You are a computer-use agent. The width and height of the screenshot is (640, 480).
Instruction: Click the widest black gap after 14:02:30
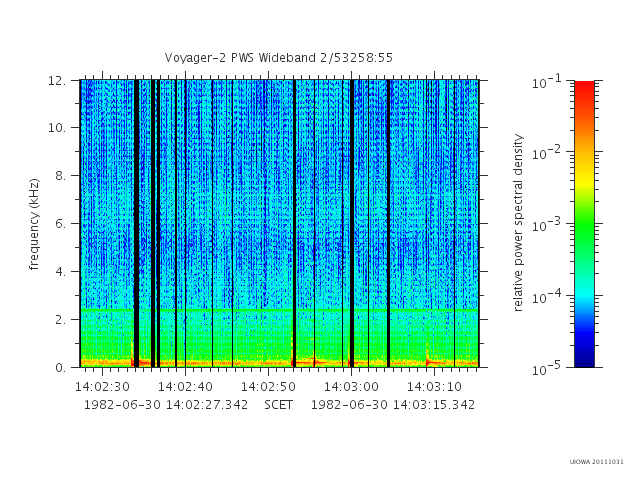click(x=136, y=223)
